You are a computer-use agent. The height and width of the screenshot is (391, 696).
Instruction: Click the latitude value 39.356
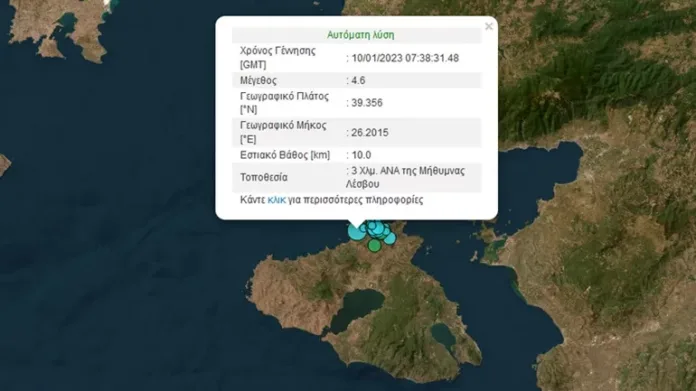pyautogui.click(x=367, y=103)
